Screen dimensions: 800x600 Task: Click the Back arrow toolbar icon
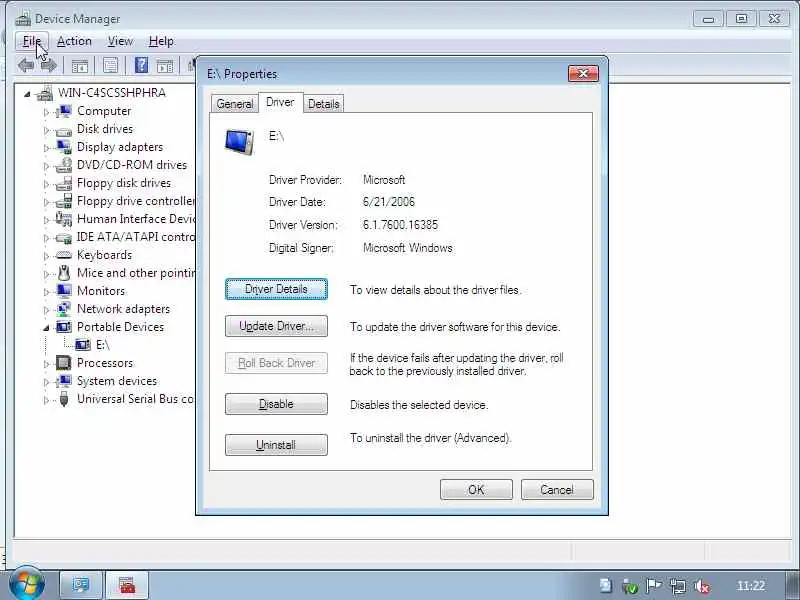click(x=26, y=65)
